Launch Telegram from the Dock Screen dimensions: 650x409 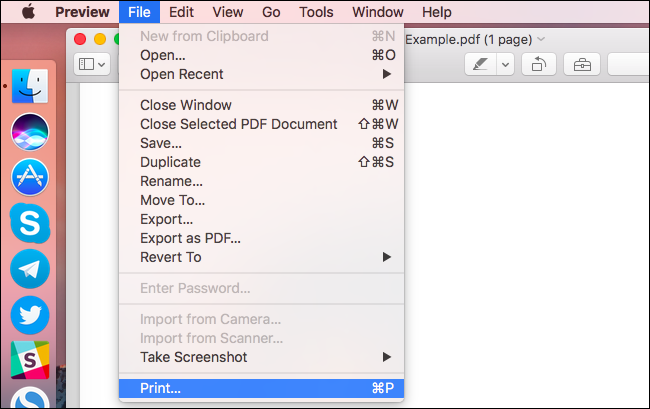point(30,269)
